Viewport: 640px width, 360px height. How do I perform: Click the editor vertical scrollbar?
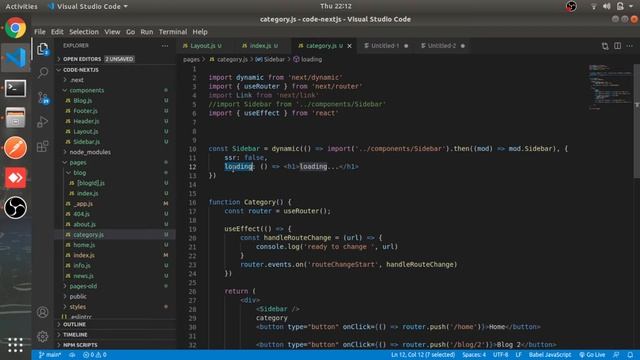coord(637,121)
